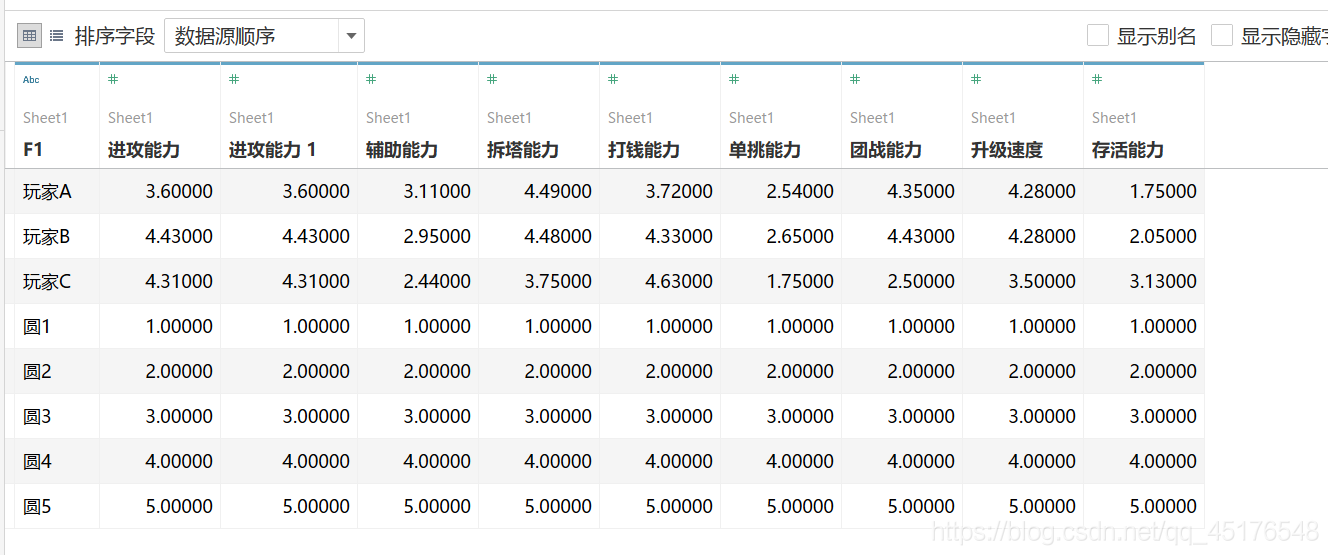The height and width of the screenshot is (555, 1328).
Task: Click the 圆2 row label
Action: (37, 371)
